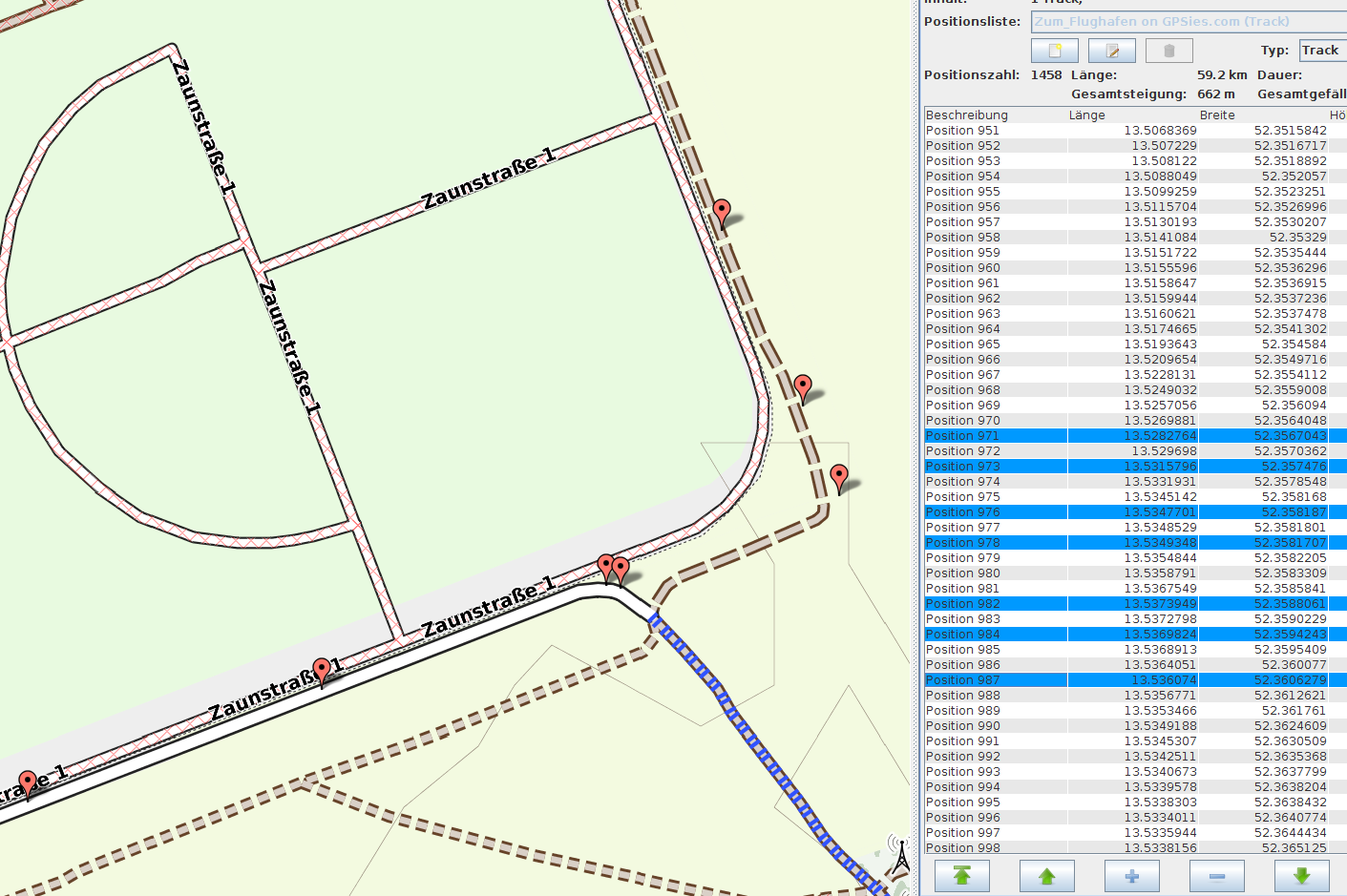Select the Position 989 row
Image resolution: width=1347 pixels, height=896 pixels.
1135,711
